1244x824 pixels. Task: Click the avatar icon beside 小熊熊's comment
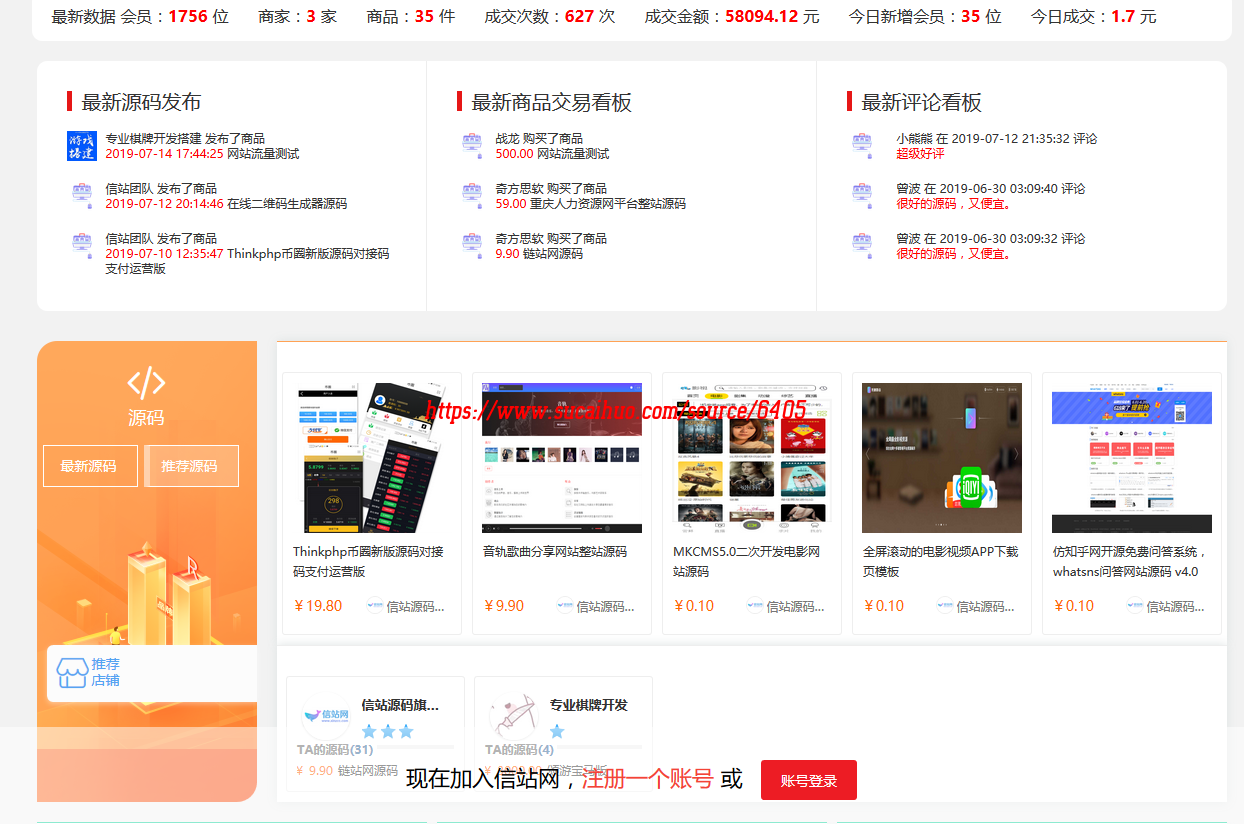[x=862, y=145]
